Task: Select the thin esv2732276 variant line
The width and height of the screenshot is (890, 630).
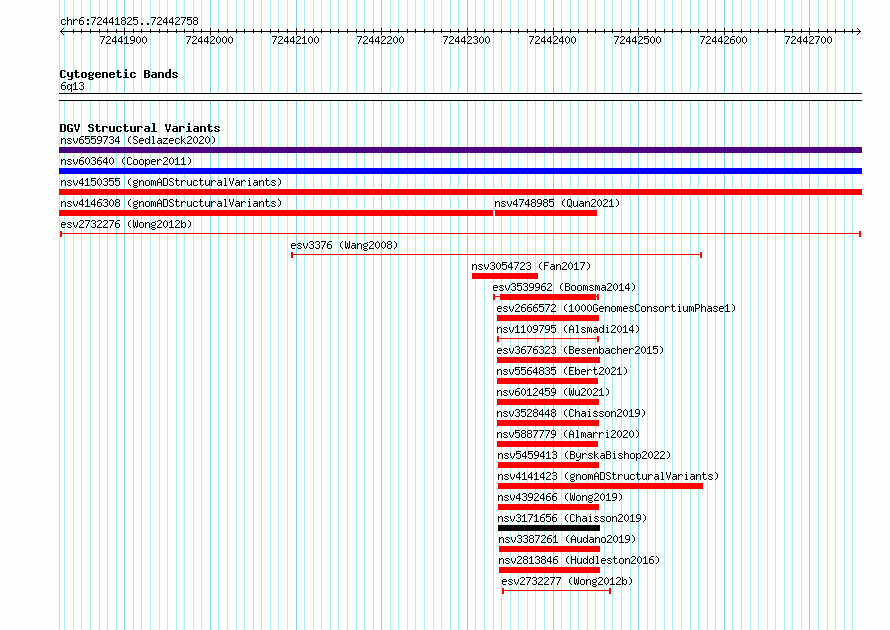Action: click(460, 234)
